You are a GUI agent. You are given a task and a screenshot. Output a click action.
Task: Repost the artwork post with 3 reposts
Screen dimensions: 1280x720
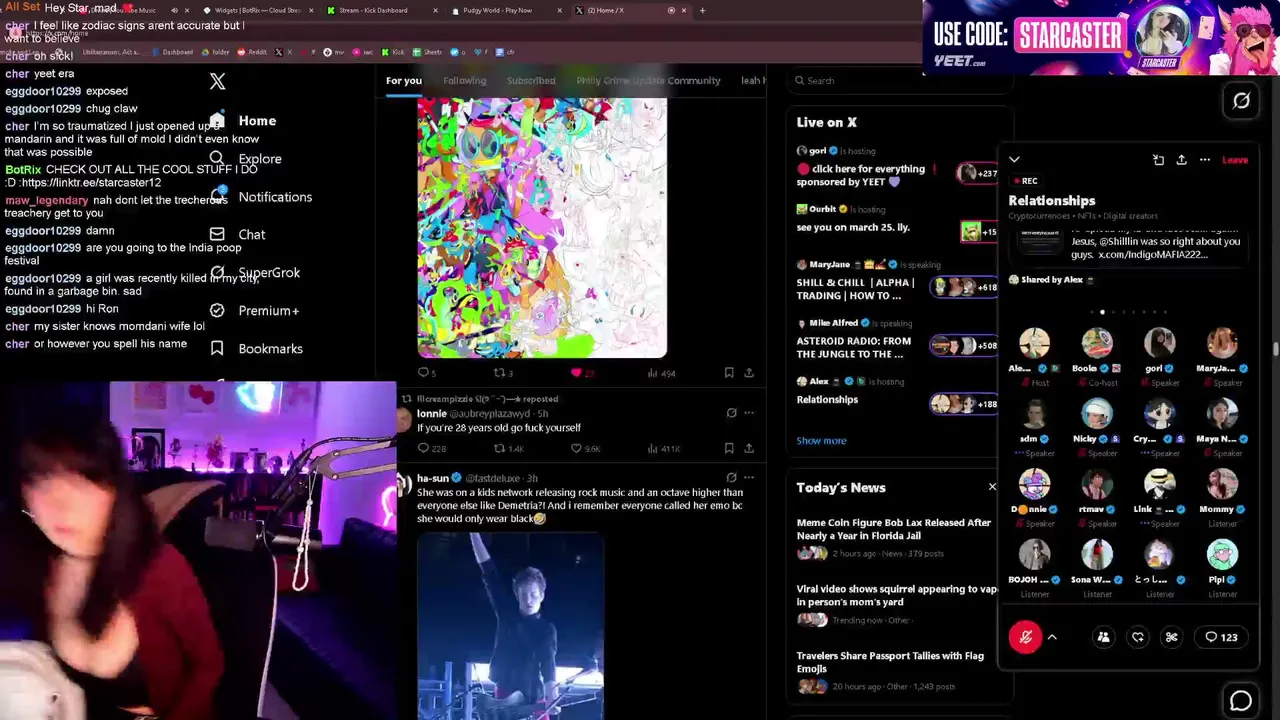tap(503, 373)
